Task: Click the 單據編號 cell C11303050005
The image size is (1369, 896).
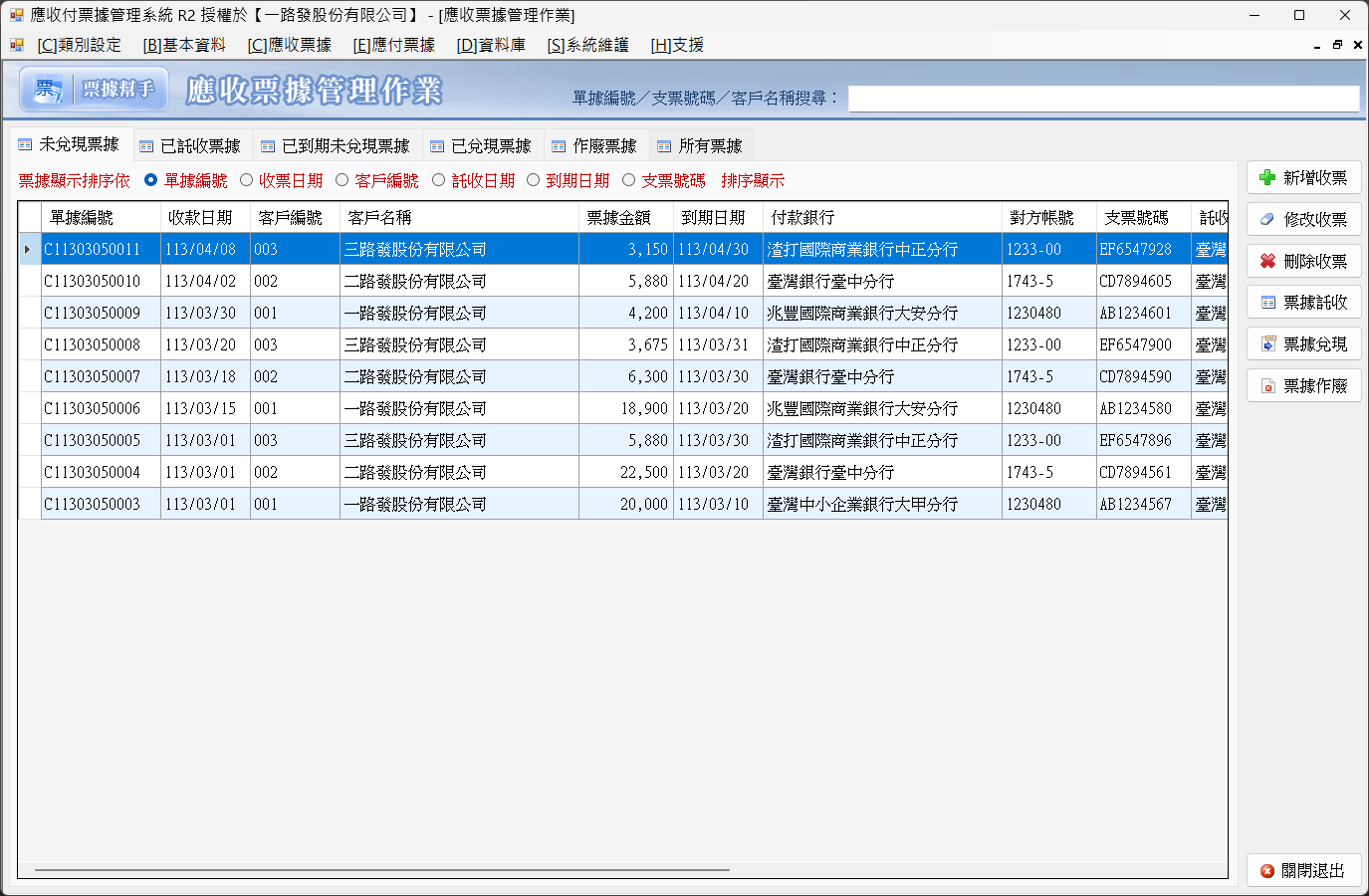Action: (101, 440)
